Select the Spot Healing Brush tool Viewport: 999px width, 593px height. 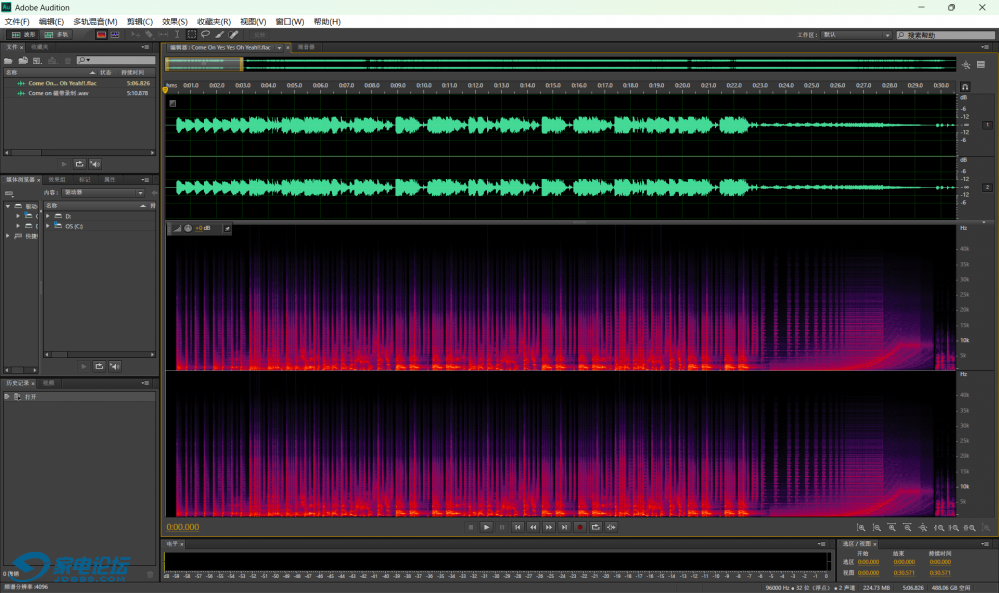(233, 34)
